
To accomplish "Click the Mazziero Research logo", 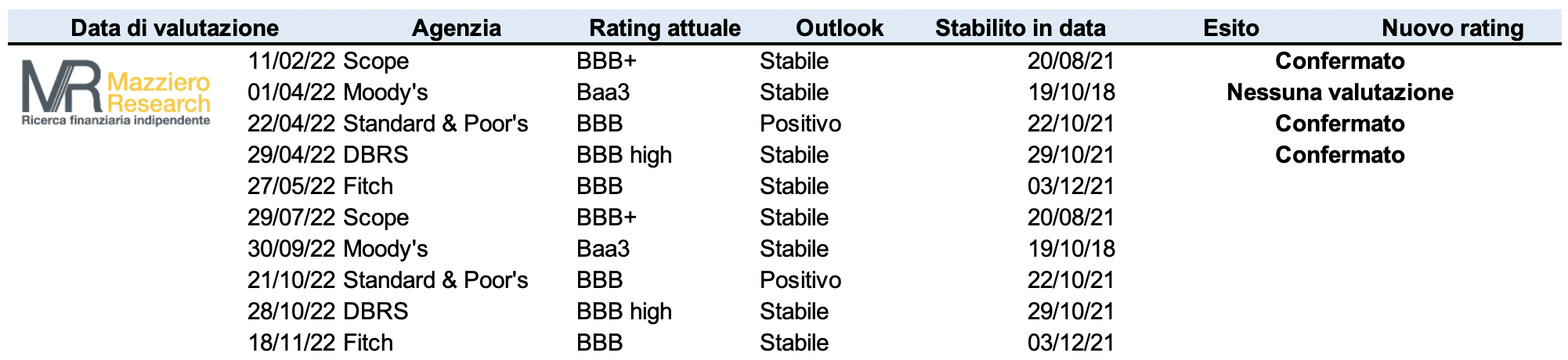I will [x=116, y=93].
